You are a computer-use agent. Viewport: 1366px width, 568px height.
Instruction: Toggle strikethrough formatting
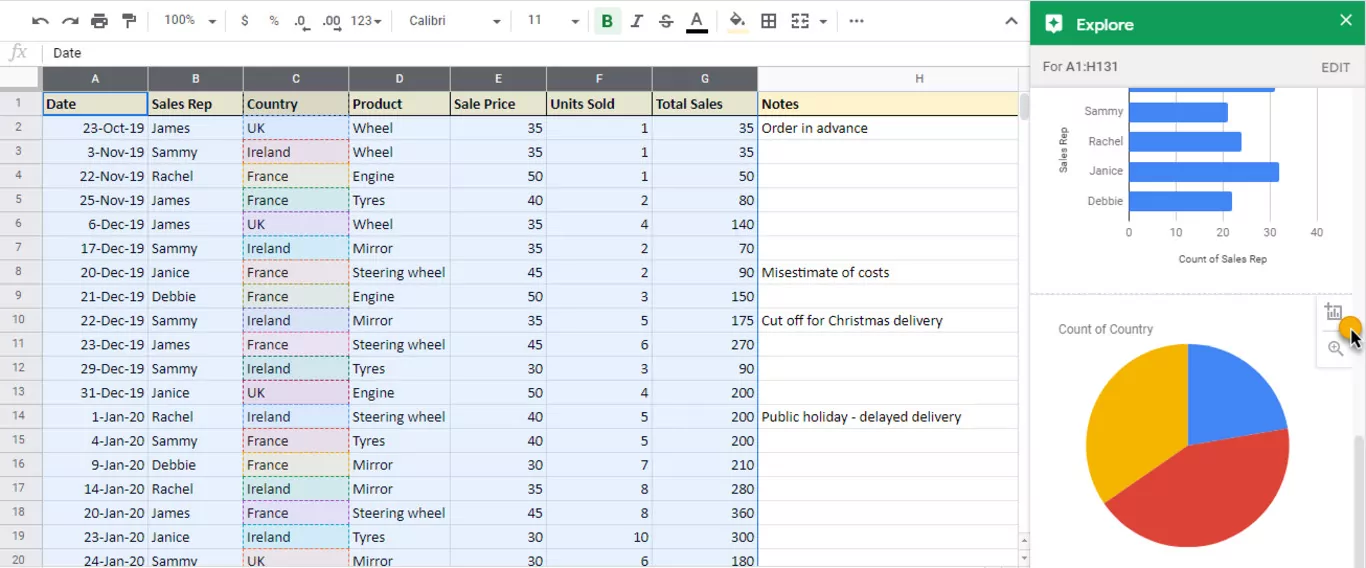pyautogui.click(x=666, y=21)
